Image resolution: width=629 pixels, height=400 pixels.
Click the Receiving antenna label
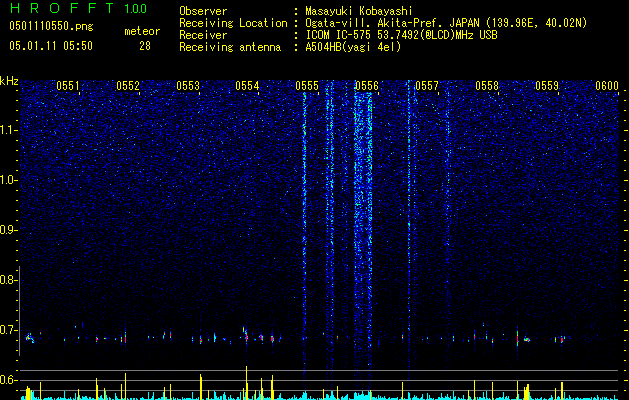tap(230, 47)
